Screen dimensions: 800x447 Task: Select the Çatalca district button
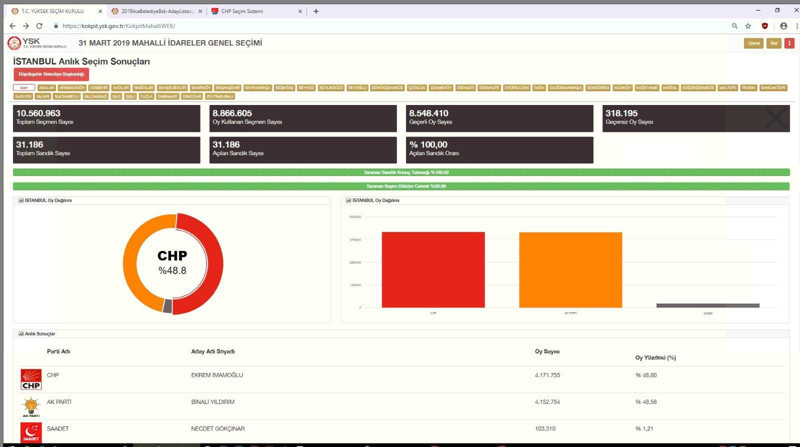pyautogui.click(x=417, y=88)
